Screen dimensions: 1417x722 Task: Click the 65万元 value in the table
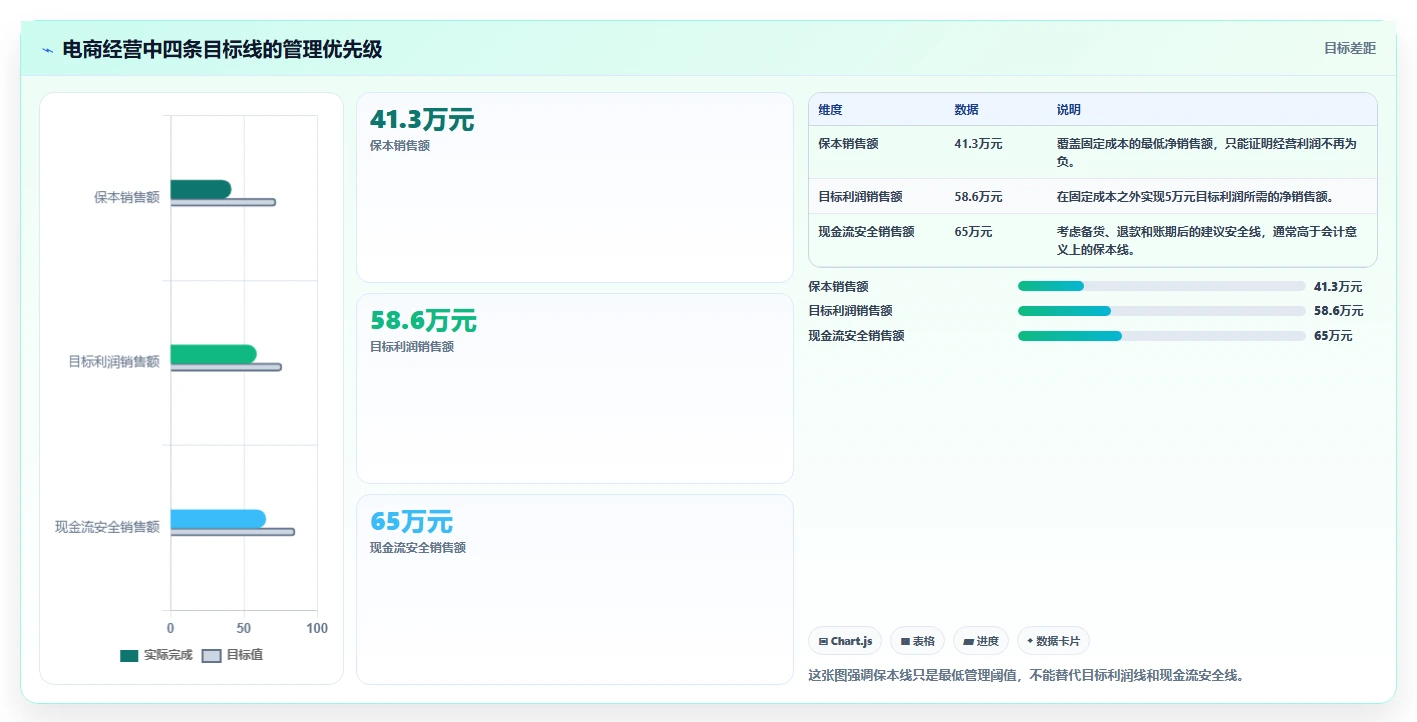[x=973, y=232]
